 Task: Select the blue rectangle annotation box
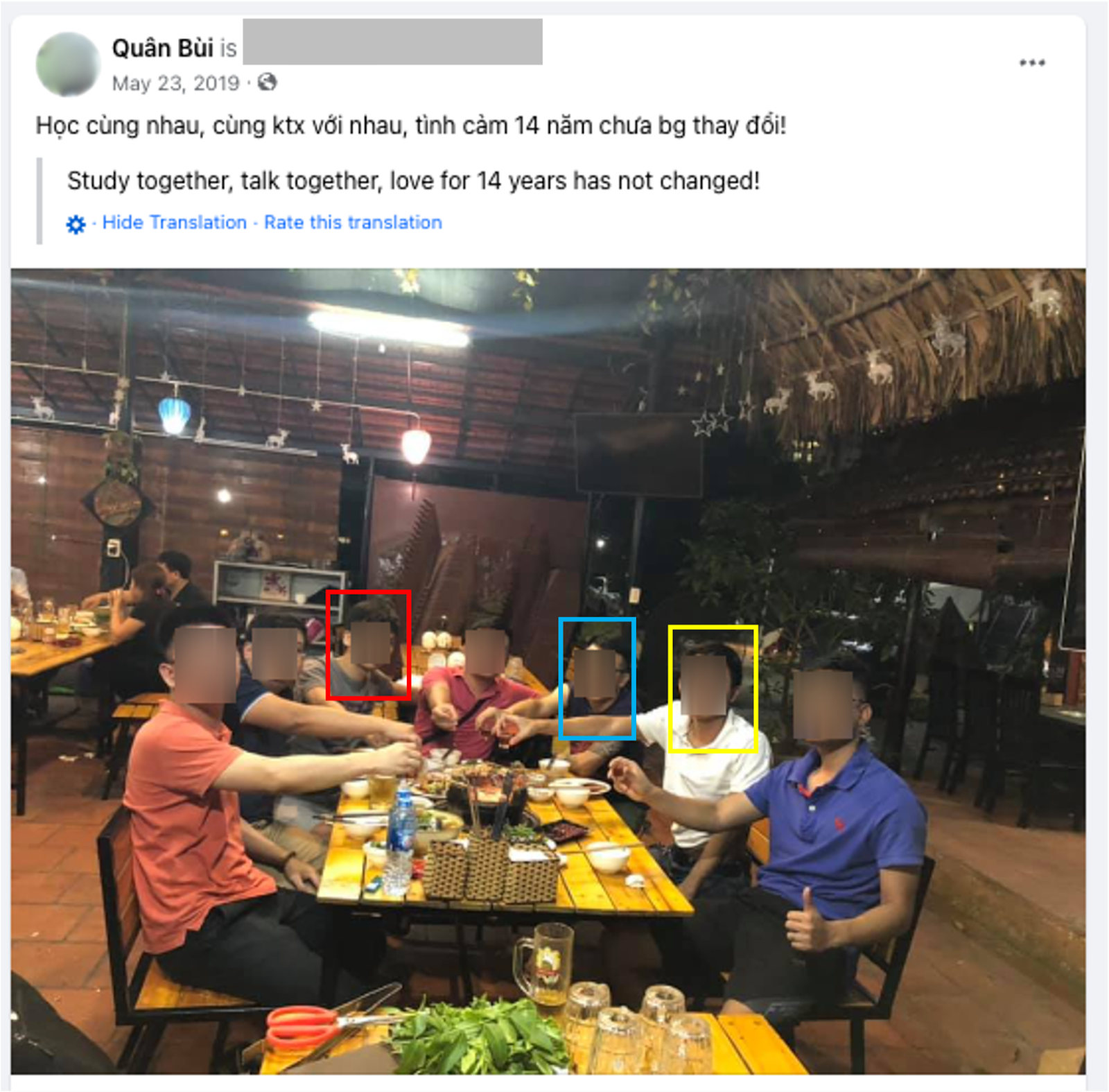[x=597, y=679]
